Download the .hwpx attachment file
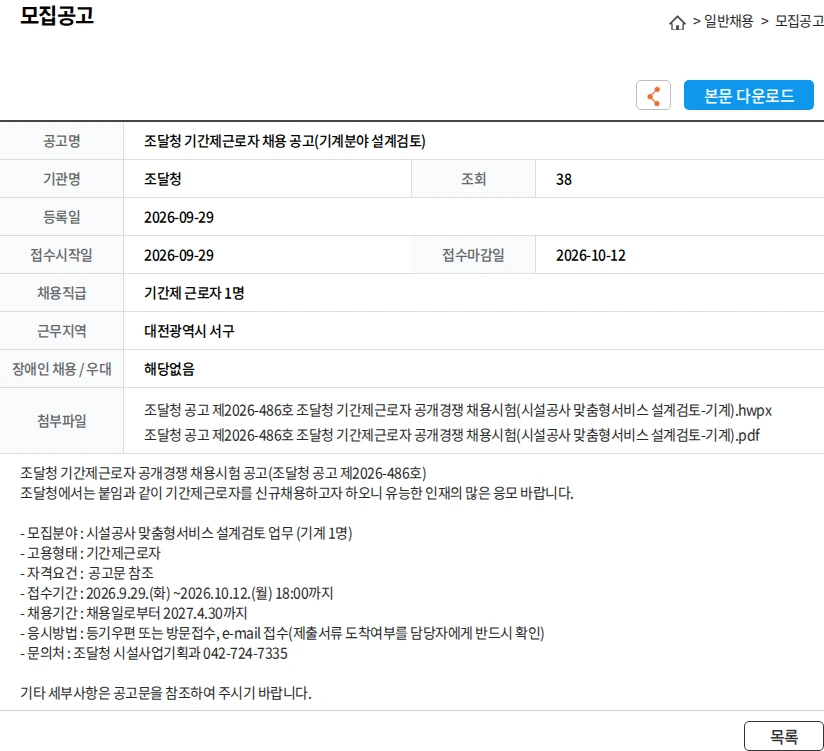 click(x=458, y=410)
